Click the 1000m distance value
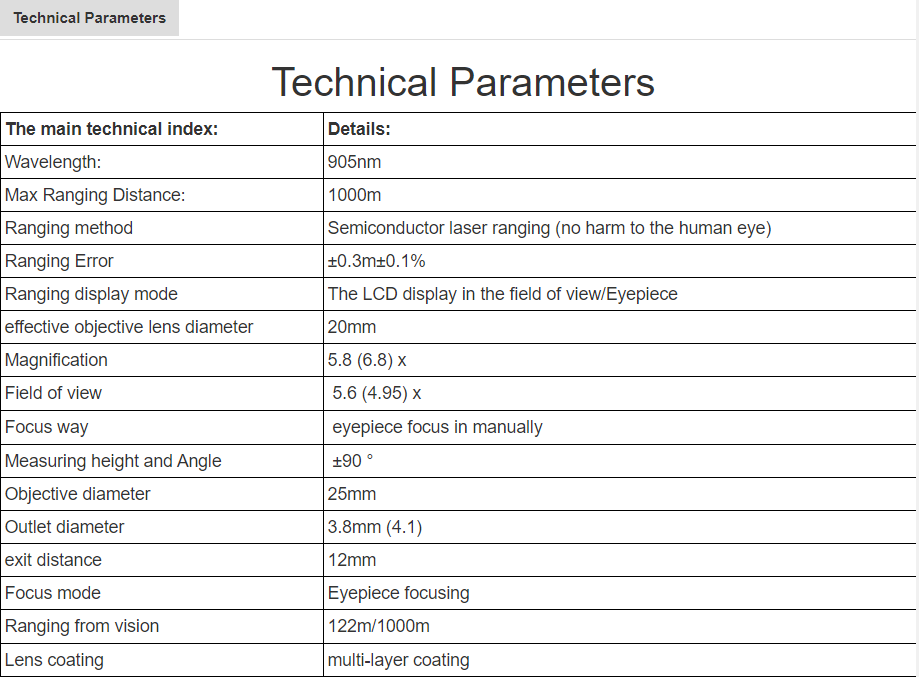 click(x=355, y=195)
